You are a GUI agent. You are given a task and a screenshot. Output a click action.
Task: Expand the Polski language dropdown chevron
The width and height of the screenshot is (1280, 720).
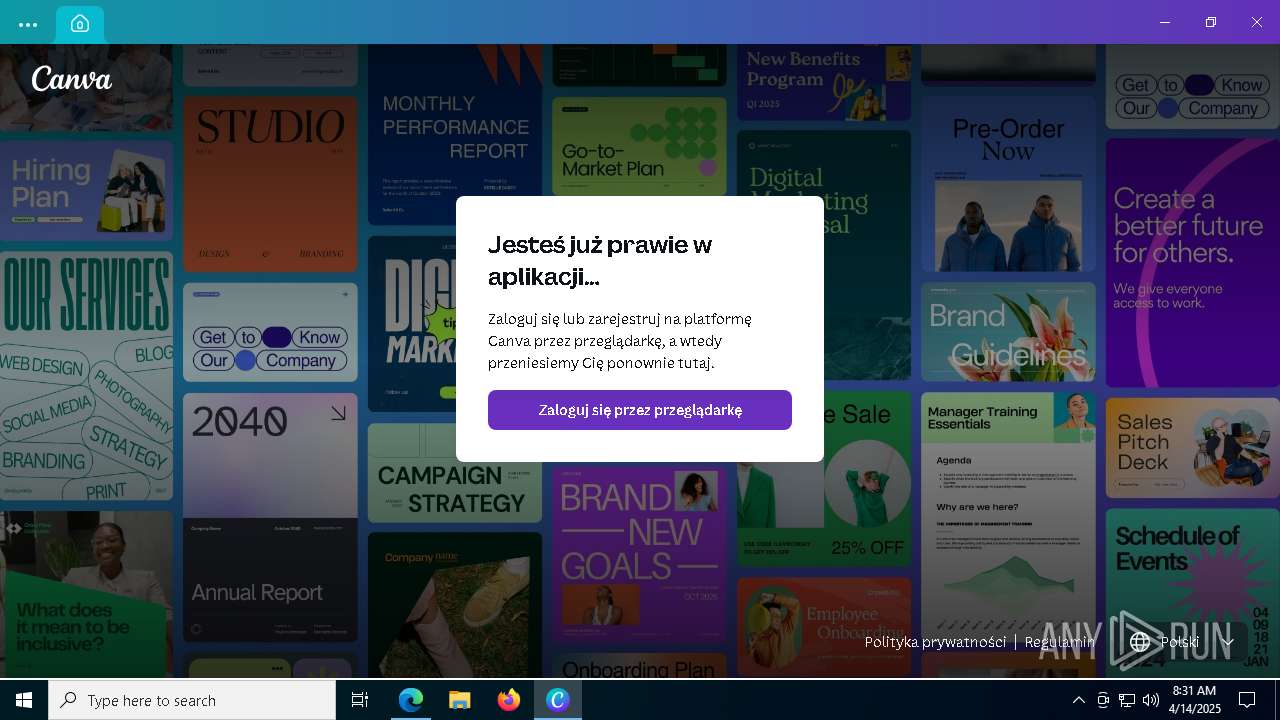click(1227, 642)
